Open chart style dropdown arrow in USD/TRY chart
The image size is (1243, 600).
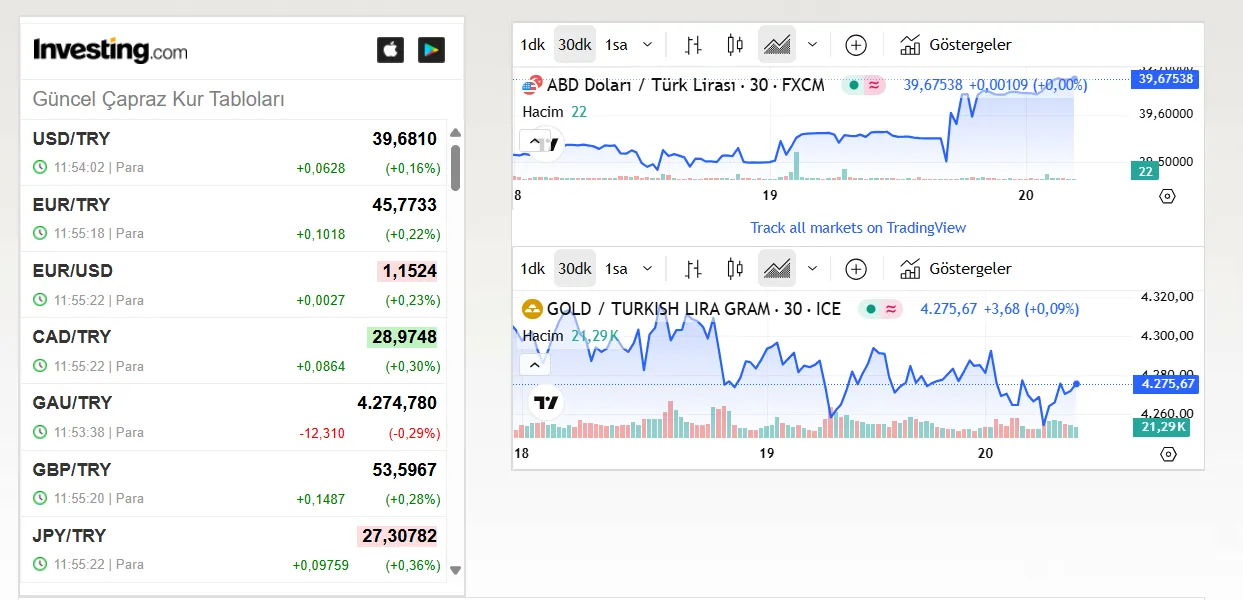coord(812,44)
